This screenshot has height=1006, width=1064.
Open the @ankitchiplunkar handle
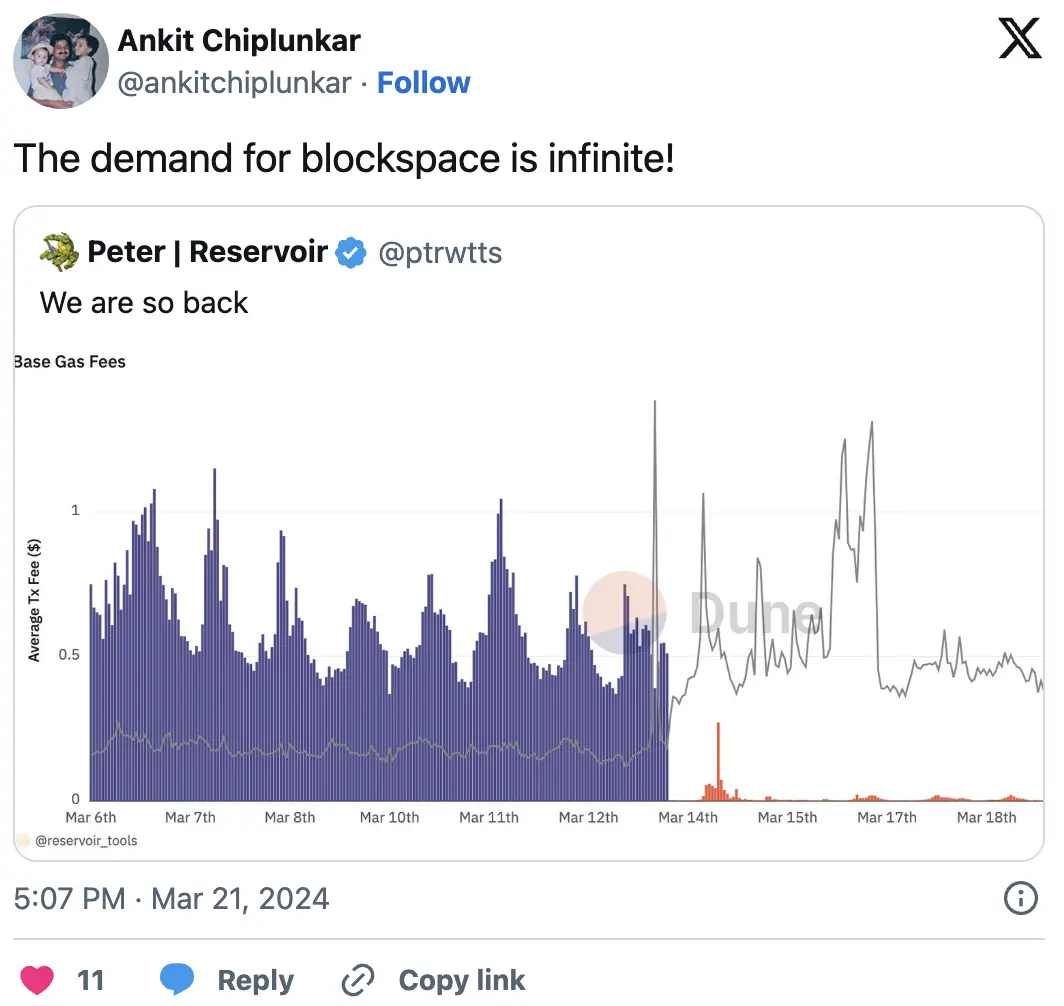pyautogui.click(x=234, y=83)
